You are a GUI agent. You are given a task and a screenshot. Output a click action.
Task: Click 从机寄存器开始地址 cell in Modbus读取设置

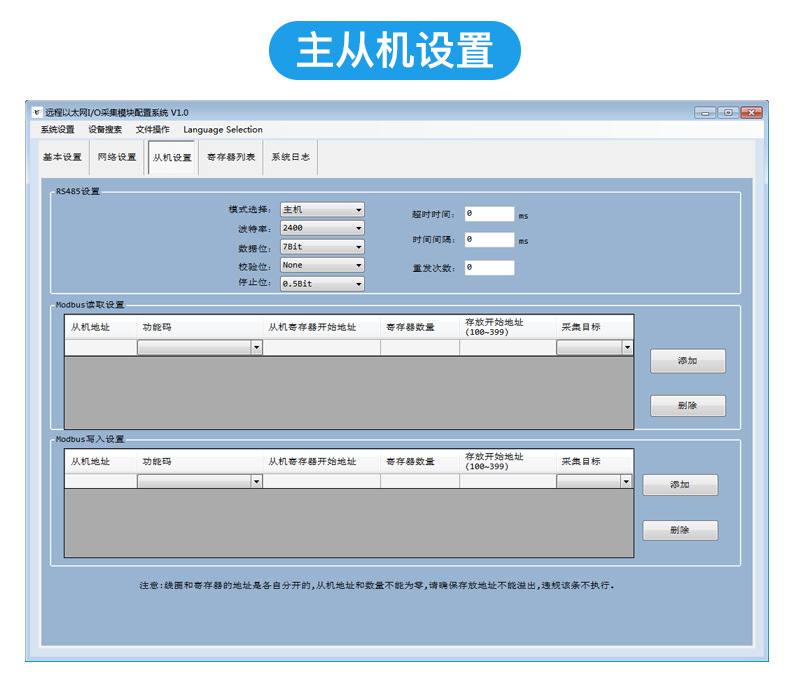coord(321,347)
